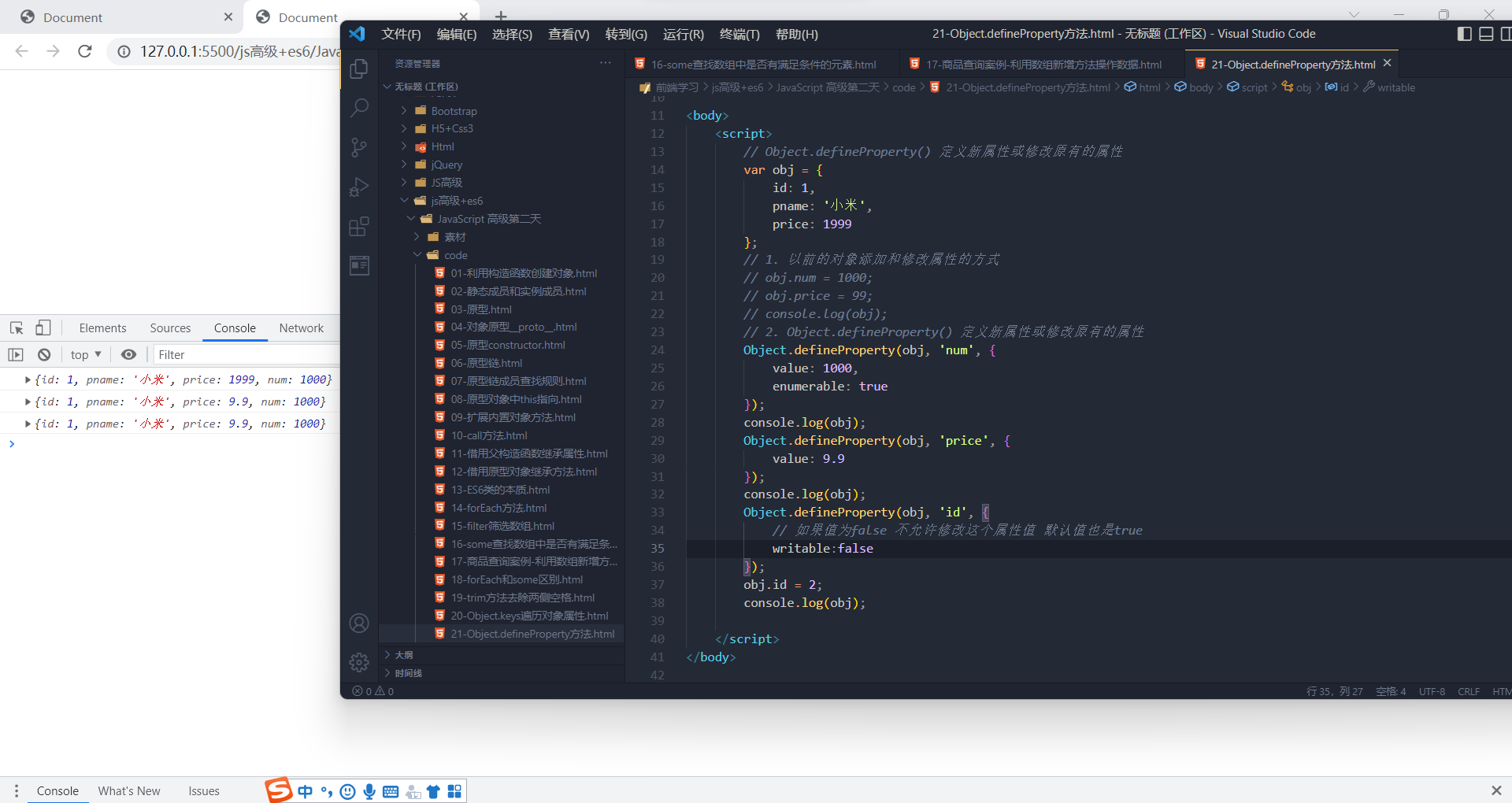The image size is (1512, 803).
Task: Open the soft keyboard from the input toolbar
Action: click(x=391, y=791)
